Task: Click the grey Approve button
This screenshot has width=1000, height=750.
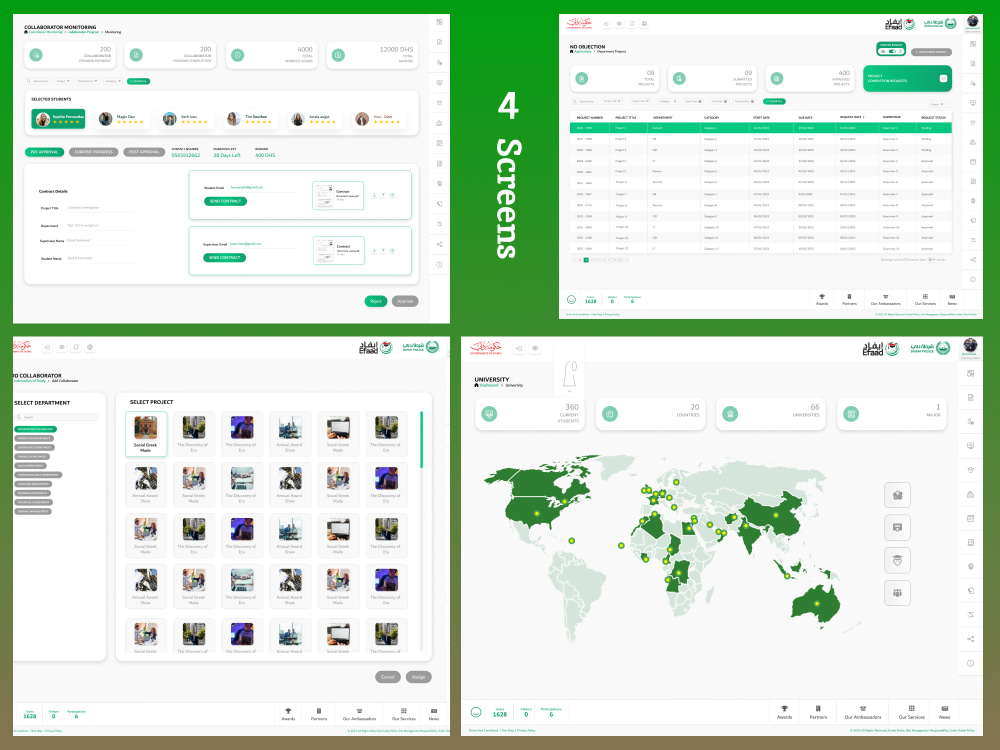Action: coord(405,301)
